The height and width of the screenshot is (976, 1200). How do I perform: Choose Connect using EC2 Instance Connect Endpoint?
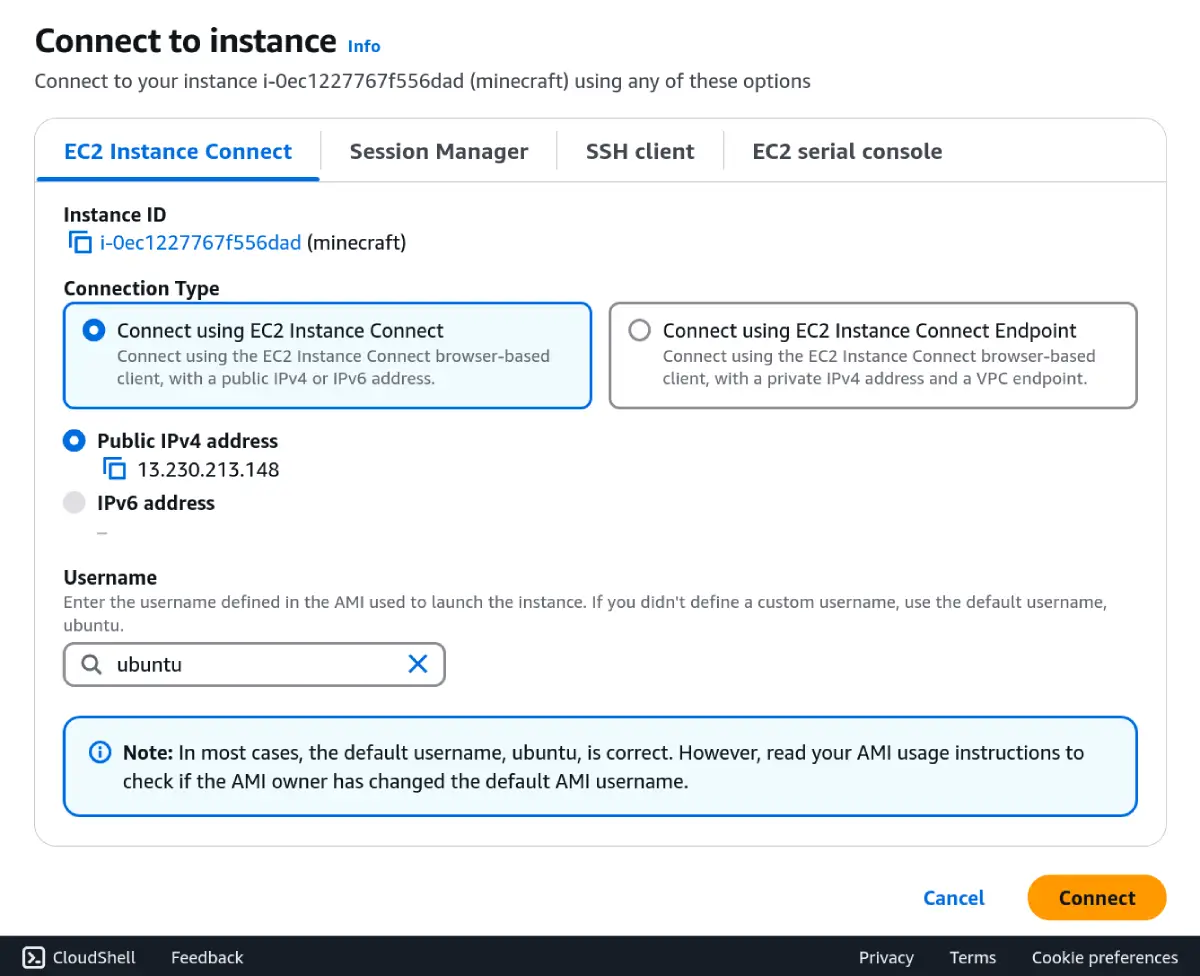pos(640,331)
